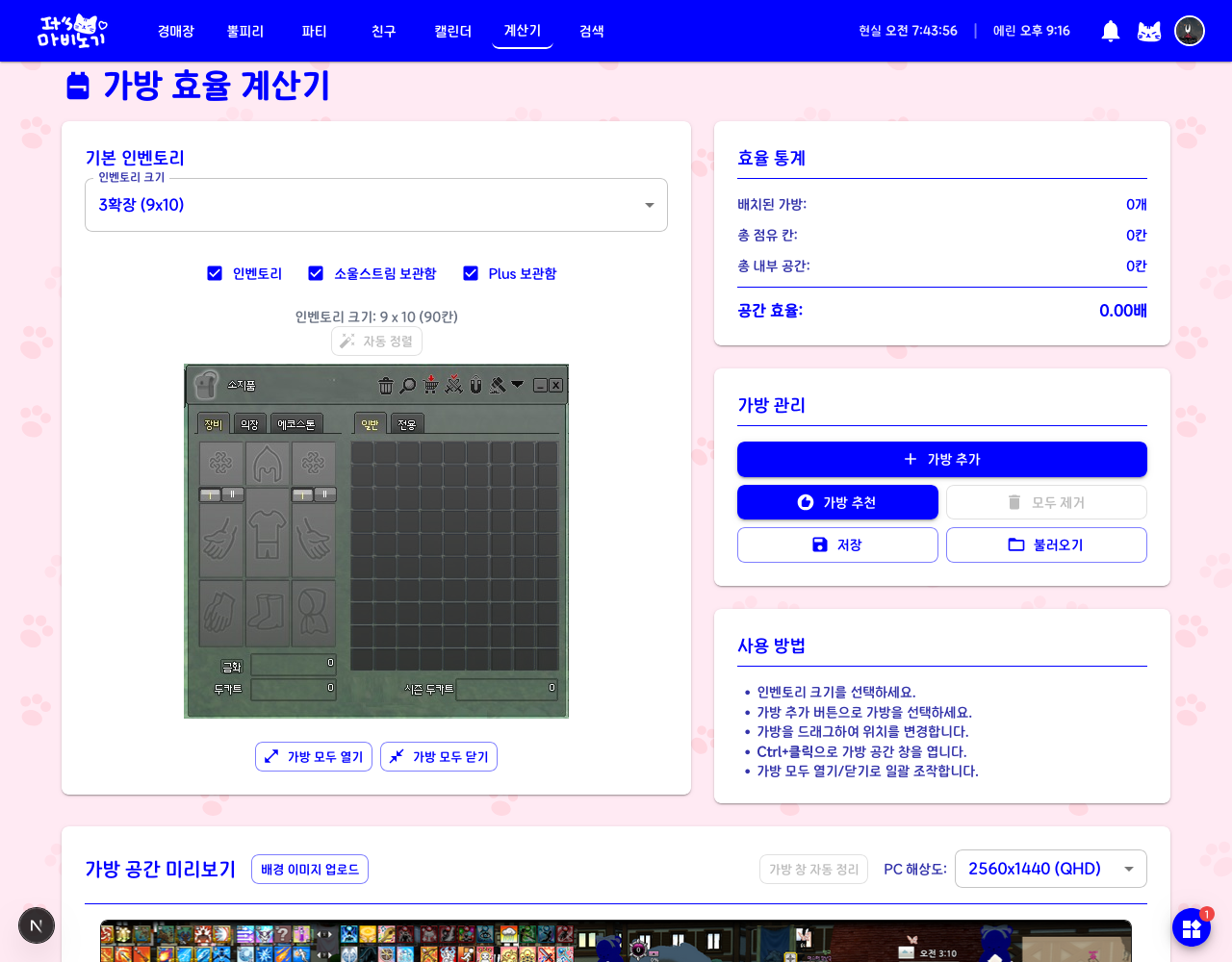Go to 불피리 in the navigation
The height and width of the screenshot is (962, 1232).
point(245,31)
